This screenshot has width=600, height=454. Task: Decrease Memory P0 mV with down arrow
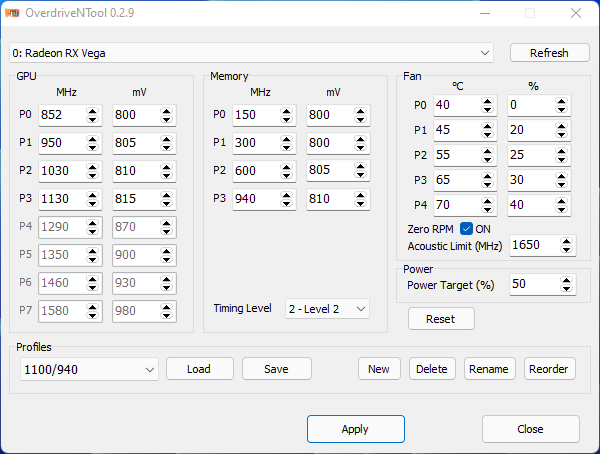click(360, 119)
